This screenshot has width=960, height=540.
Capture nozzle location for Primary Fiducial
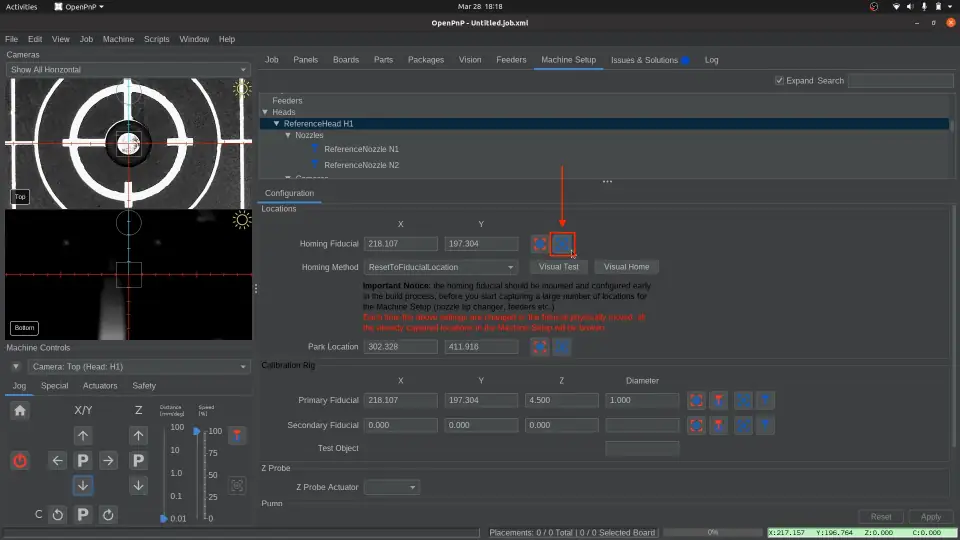[x=718, y=400]
